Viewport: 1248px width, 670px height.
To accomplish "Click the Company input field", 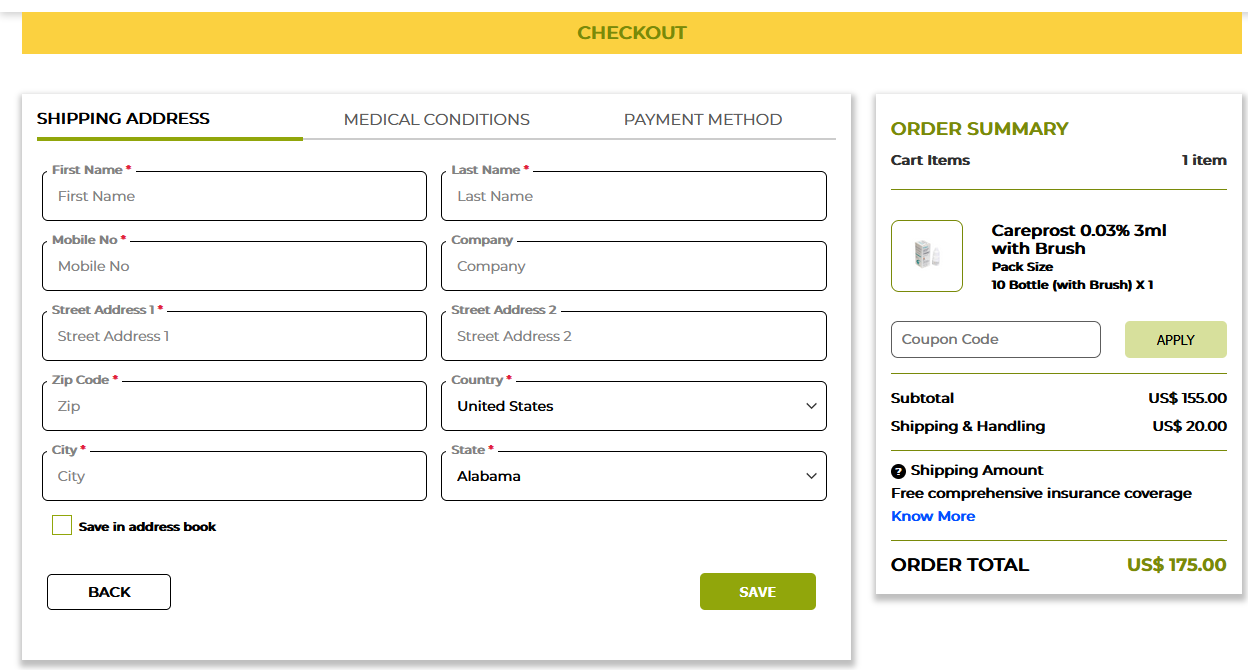I will coord(633,267).
